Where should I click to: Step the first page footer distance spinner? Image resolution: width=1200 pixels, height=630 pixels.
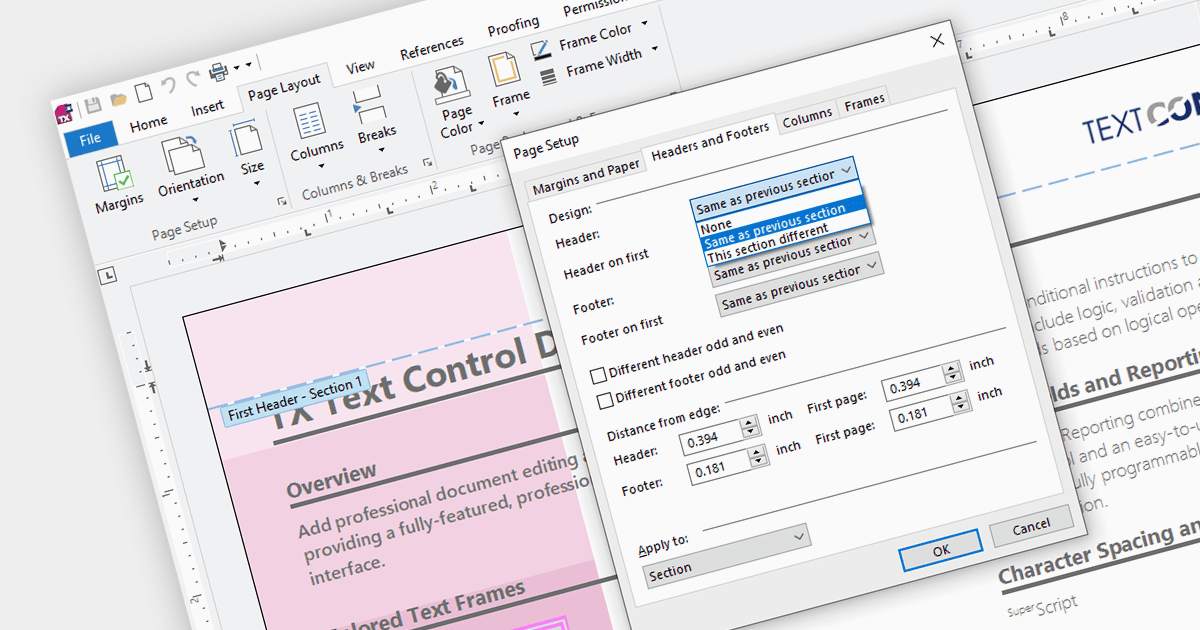point(961,402)
